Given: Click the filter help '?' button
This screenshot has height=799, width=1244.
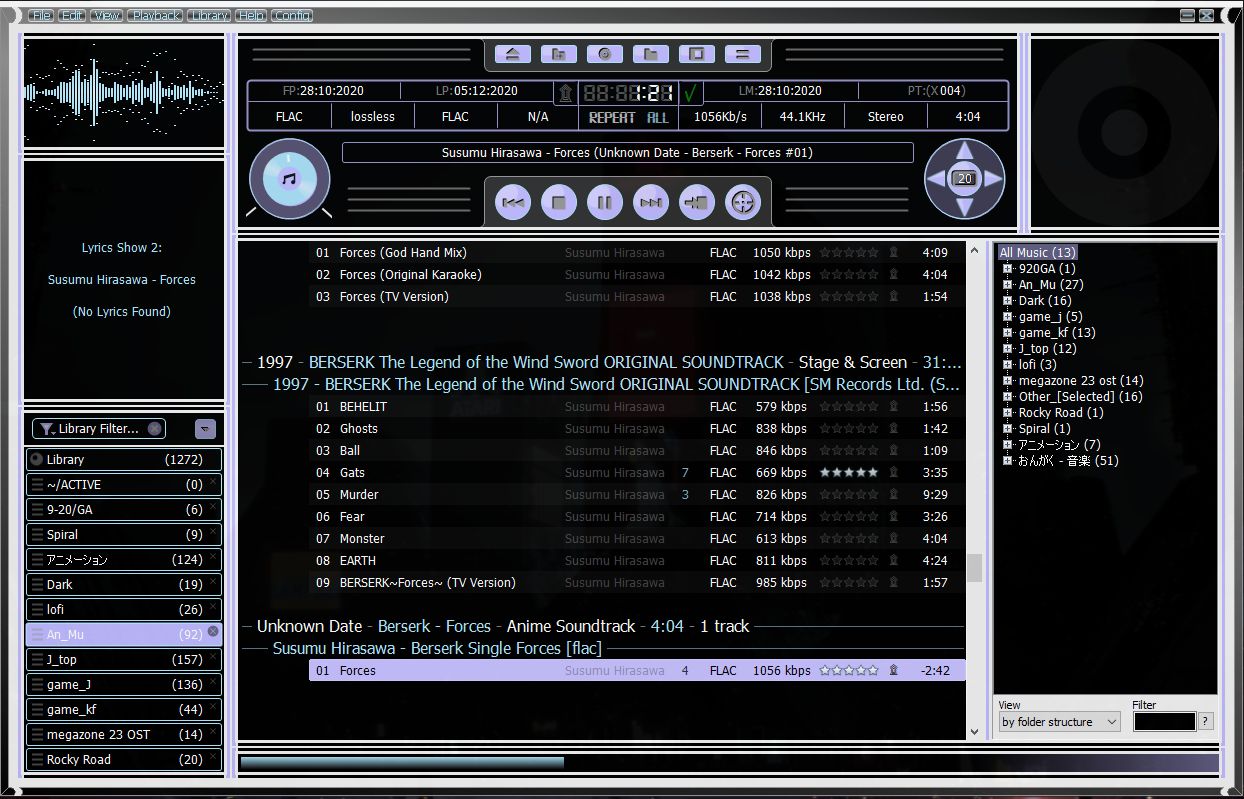Looking at the screenshot, I should click(1206, 722).
